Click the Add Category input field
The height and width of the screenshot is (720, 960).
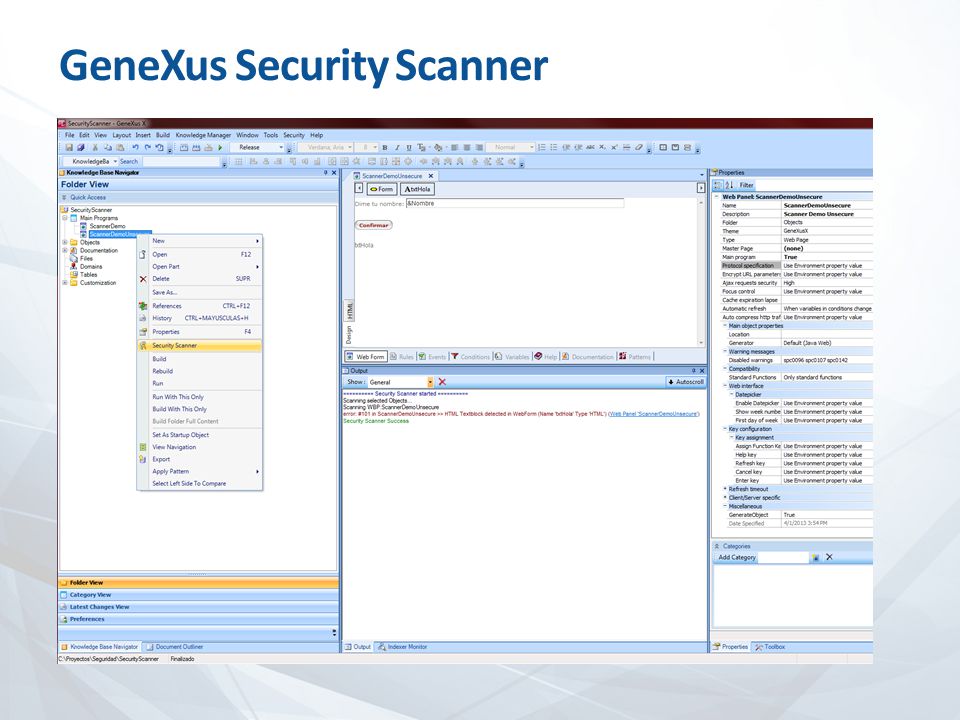pyautogui.click(x=783, y=558)
